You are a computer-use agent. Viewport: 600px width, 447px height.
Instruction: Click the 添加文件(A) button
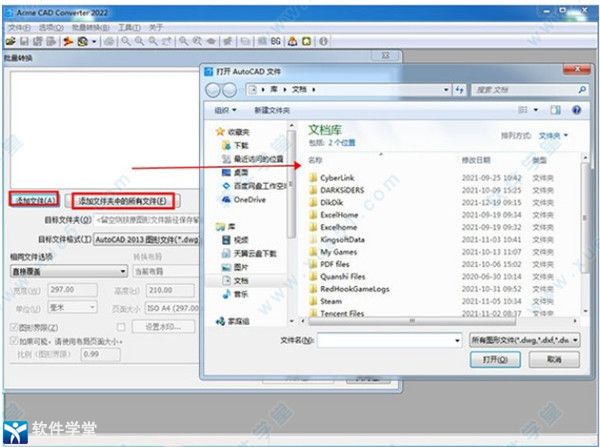pos(34,199)
